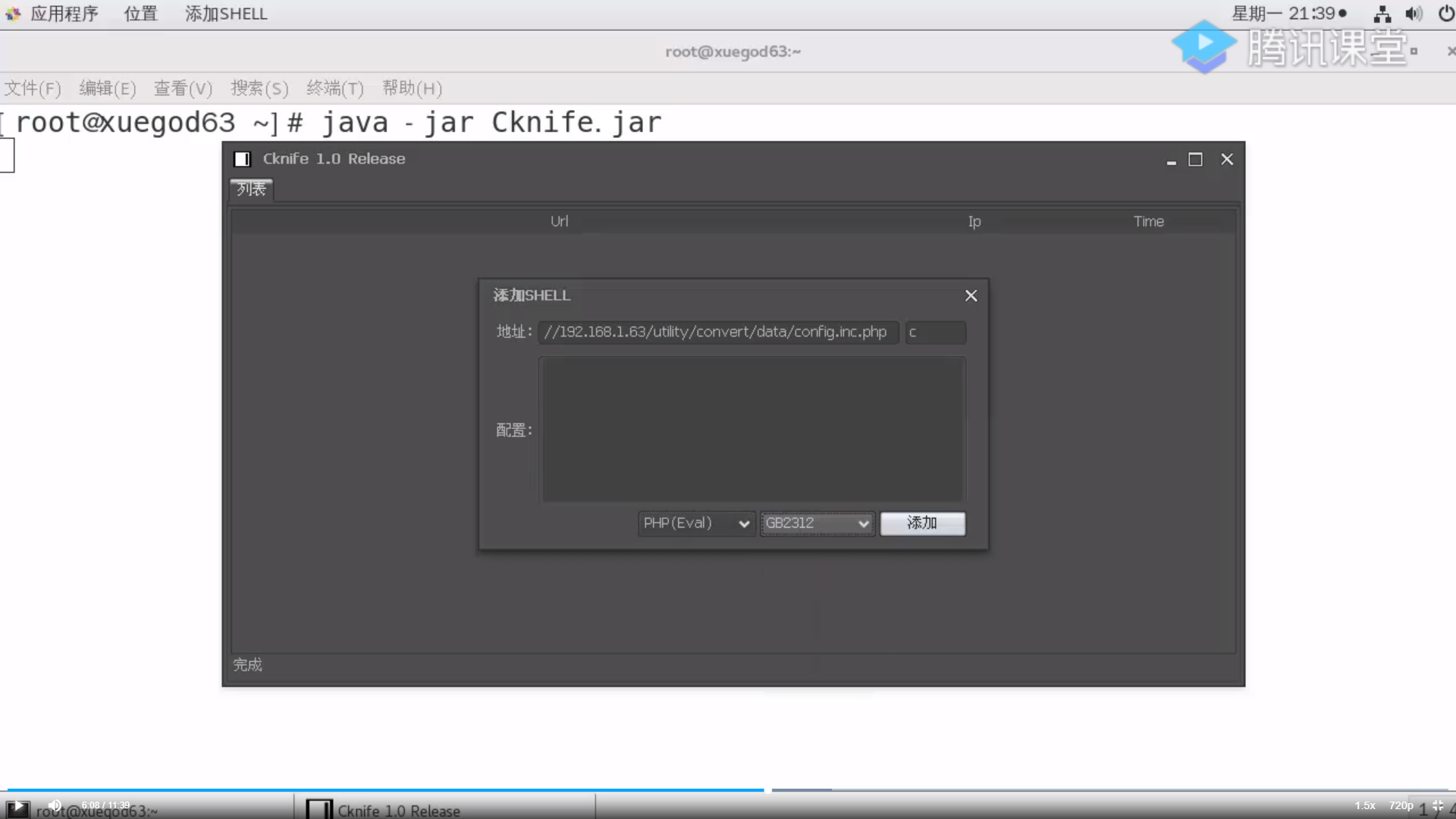Enter fullscreen via the player icon
1456x819 pixels.
pyautogui.click(x=1439, y=805)
